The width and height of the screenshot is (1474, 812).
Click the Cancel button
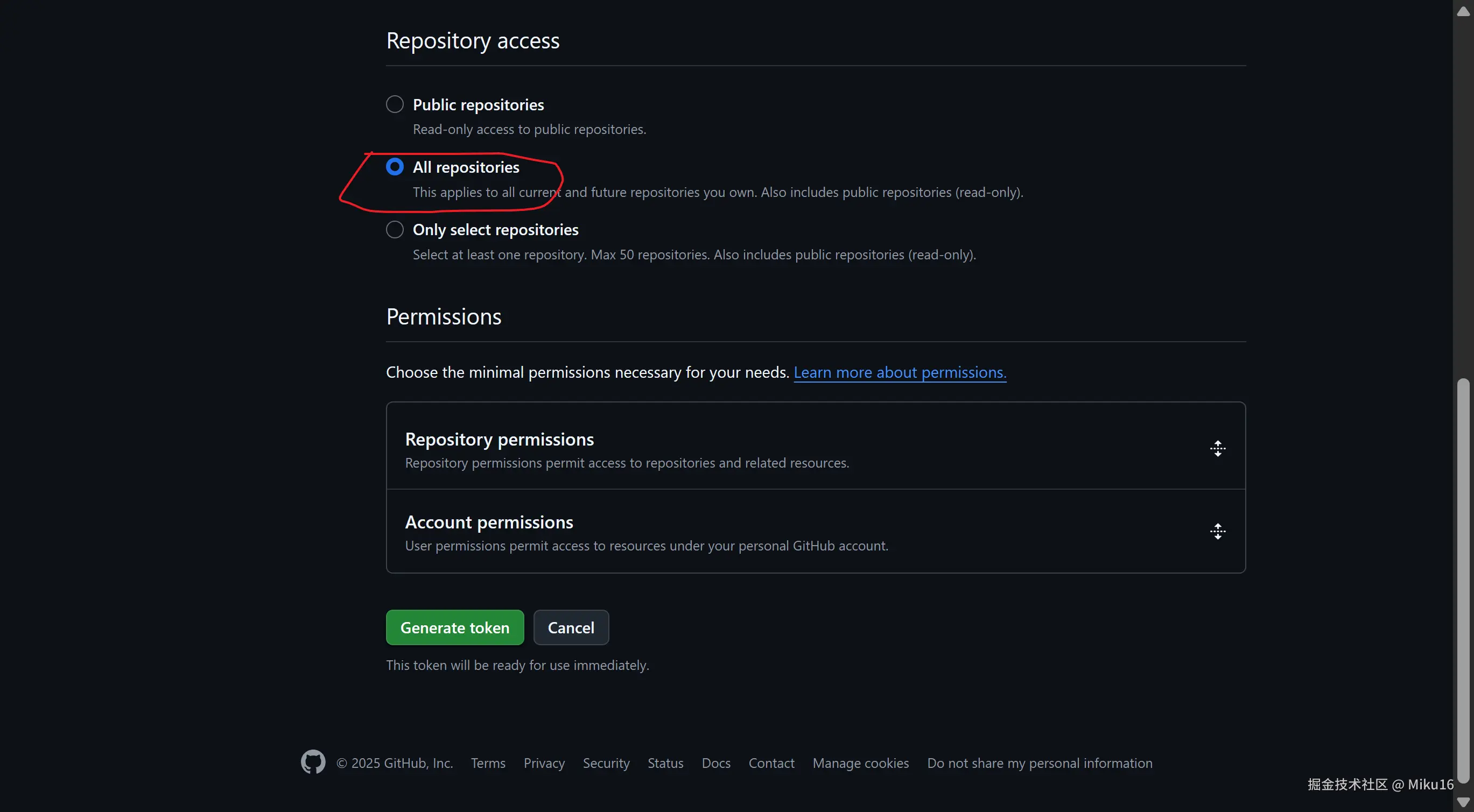pyautogui.click(x=571, y=627)
